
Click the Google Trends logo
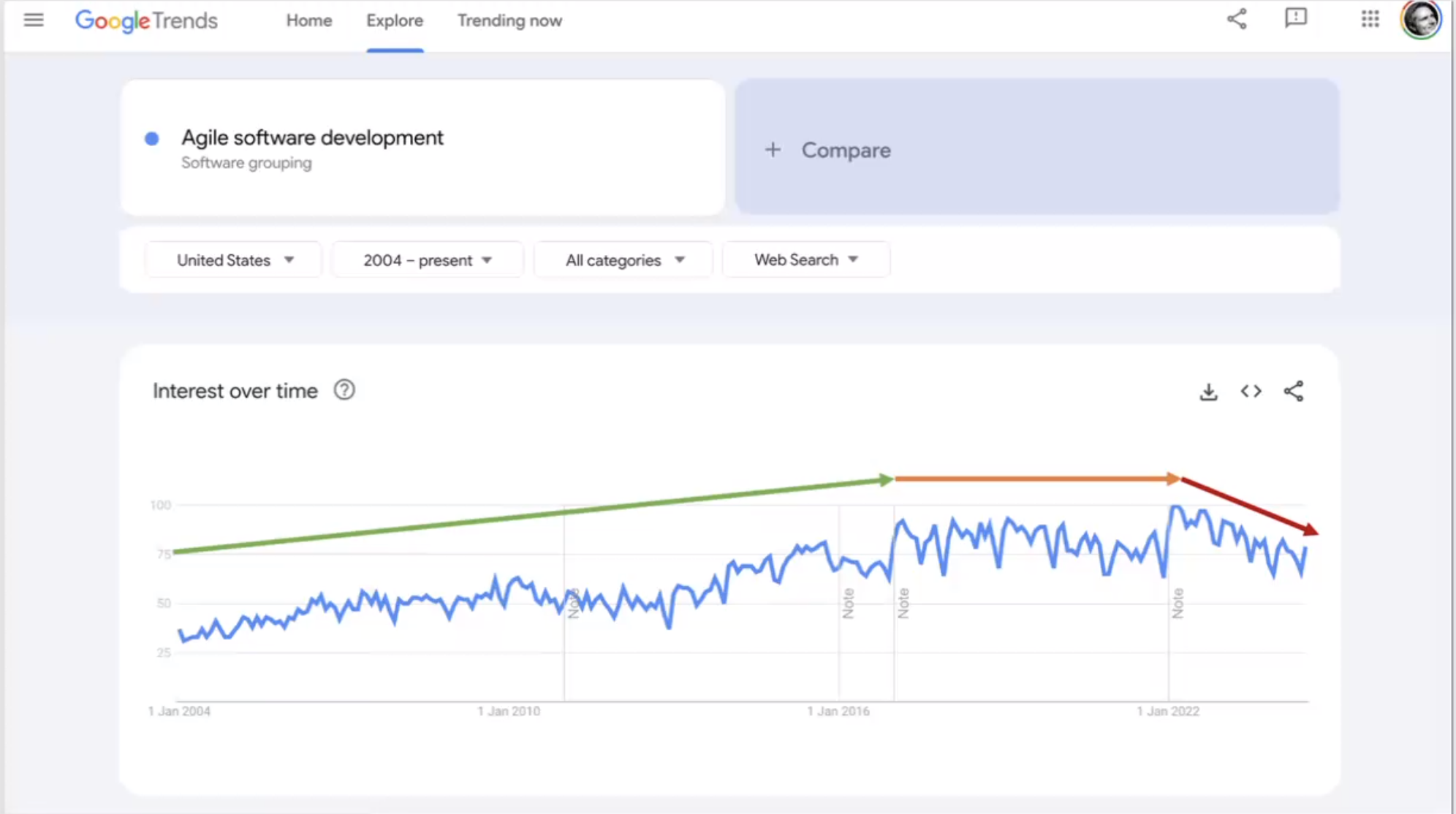click(x=146, y=20)
